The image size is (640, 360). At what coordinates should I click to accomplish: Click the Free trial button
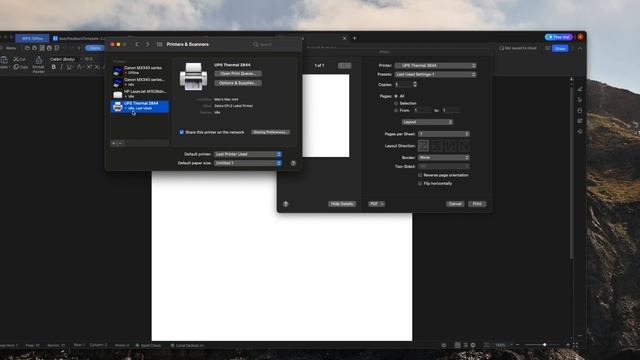pyautogui.click(x=559, y=37)
